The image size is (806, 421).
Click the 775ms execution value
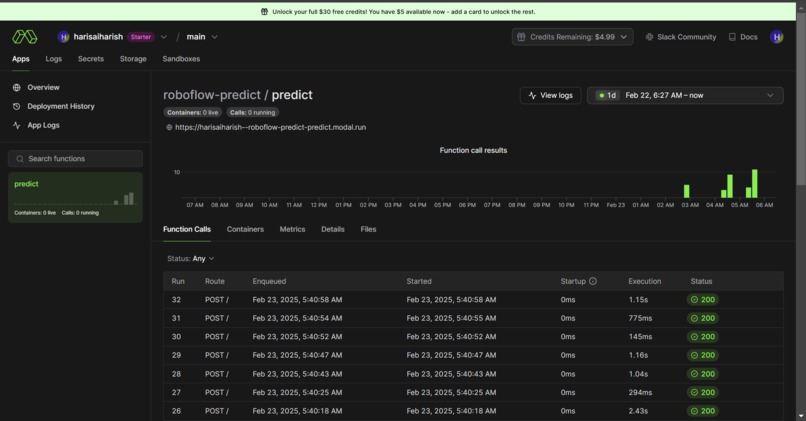[640, 318]
